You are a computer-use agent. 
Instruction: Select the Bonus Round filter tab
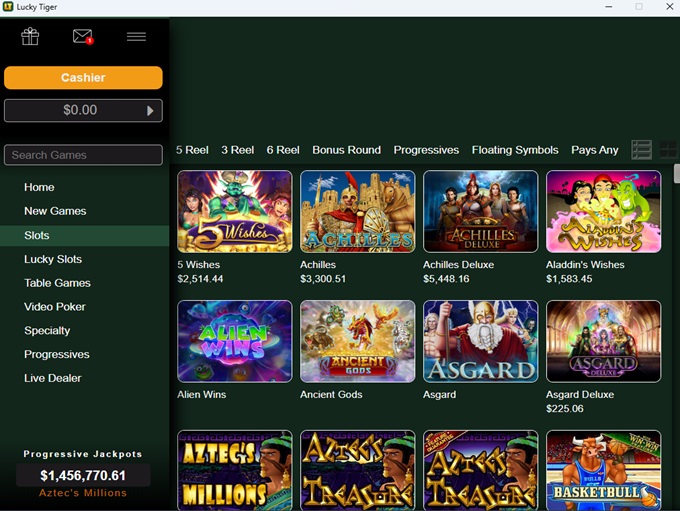347,150
